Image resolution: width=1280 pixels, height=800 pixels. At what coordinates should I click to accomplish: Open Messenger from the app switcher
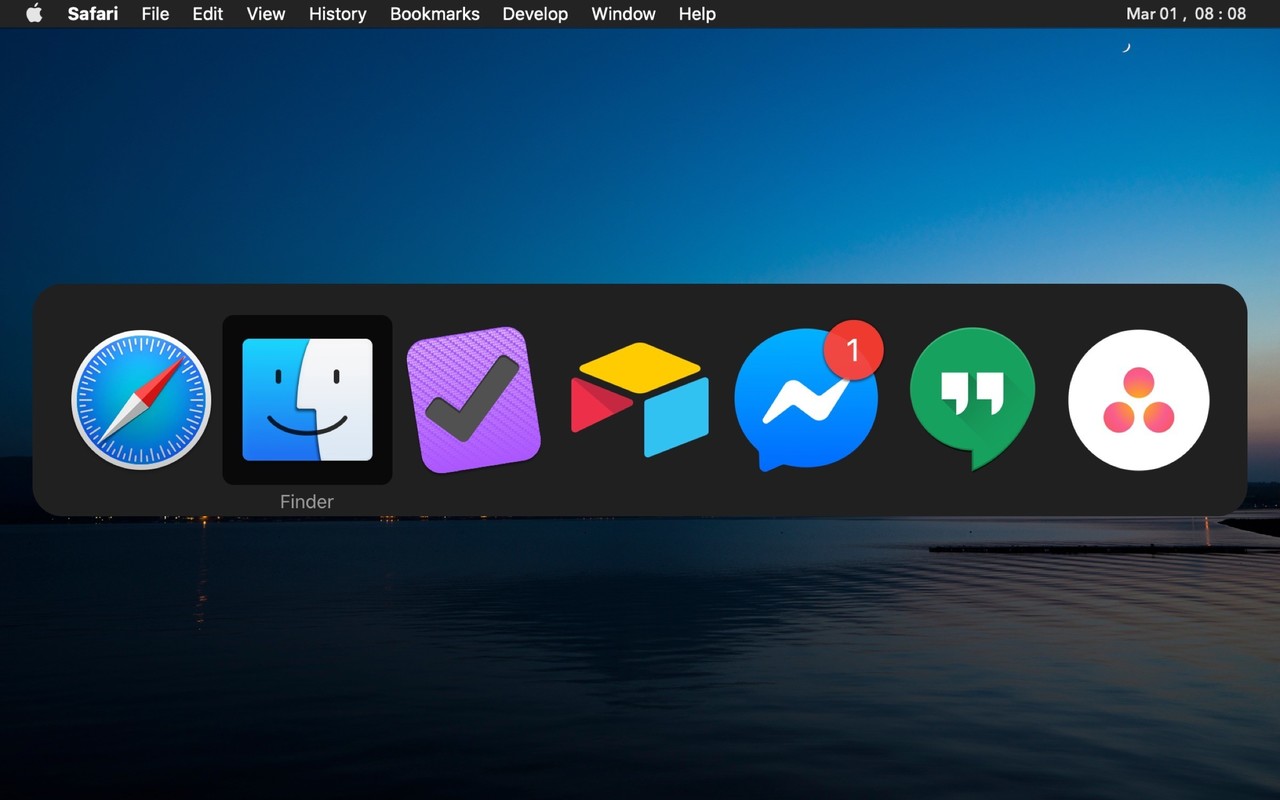[x=806, y=400]
